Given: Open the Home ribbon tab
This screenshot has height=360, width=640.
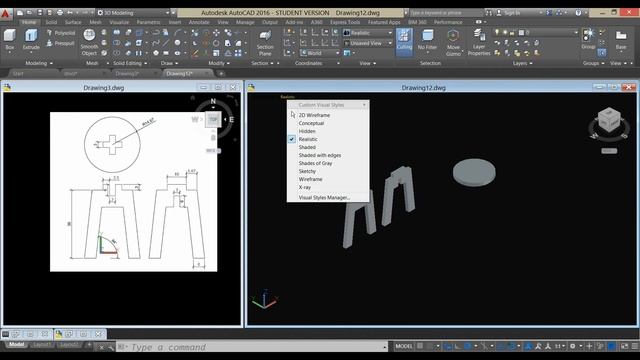Looking at the screenshot, I should tap(29, 22).
